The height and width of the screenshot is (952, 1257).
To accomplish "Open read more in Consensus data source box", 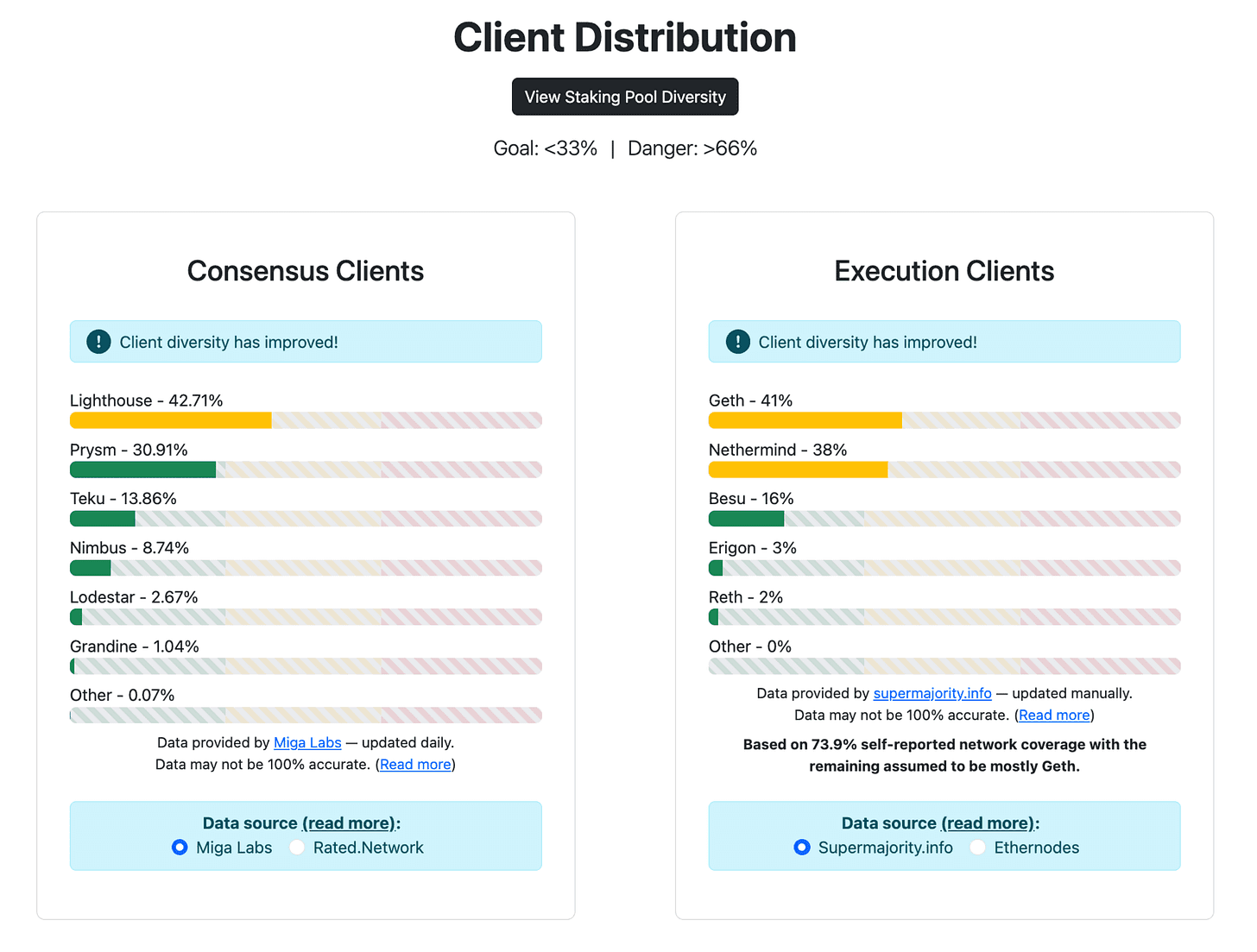I will tap(350, 823).
